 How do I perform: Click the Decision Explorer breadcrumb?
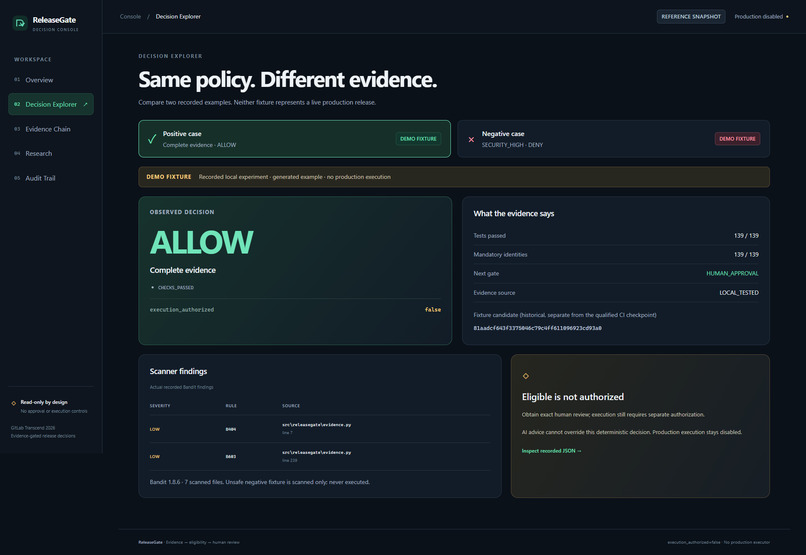(178, 16)
